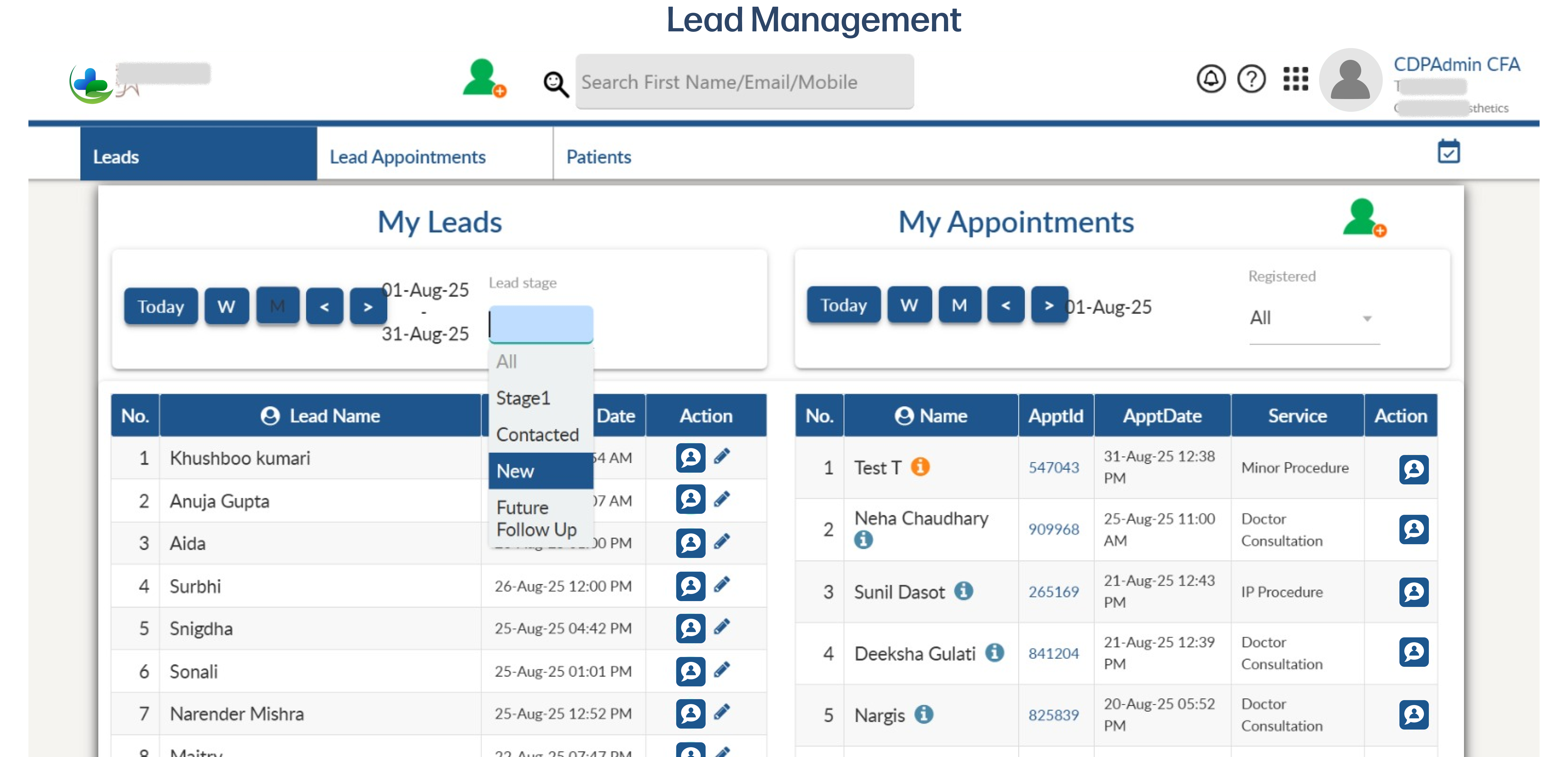
Task: Open action icon for Neha Chaudhary appointment
Action: click(x=1413, y=529)
